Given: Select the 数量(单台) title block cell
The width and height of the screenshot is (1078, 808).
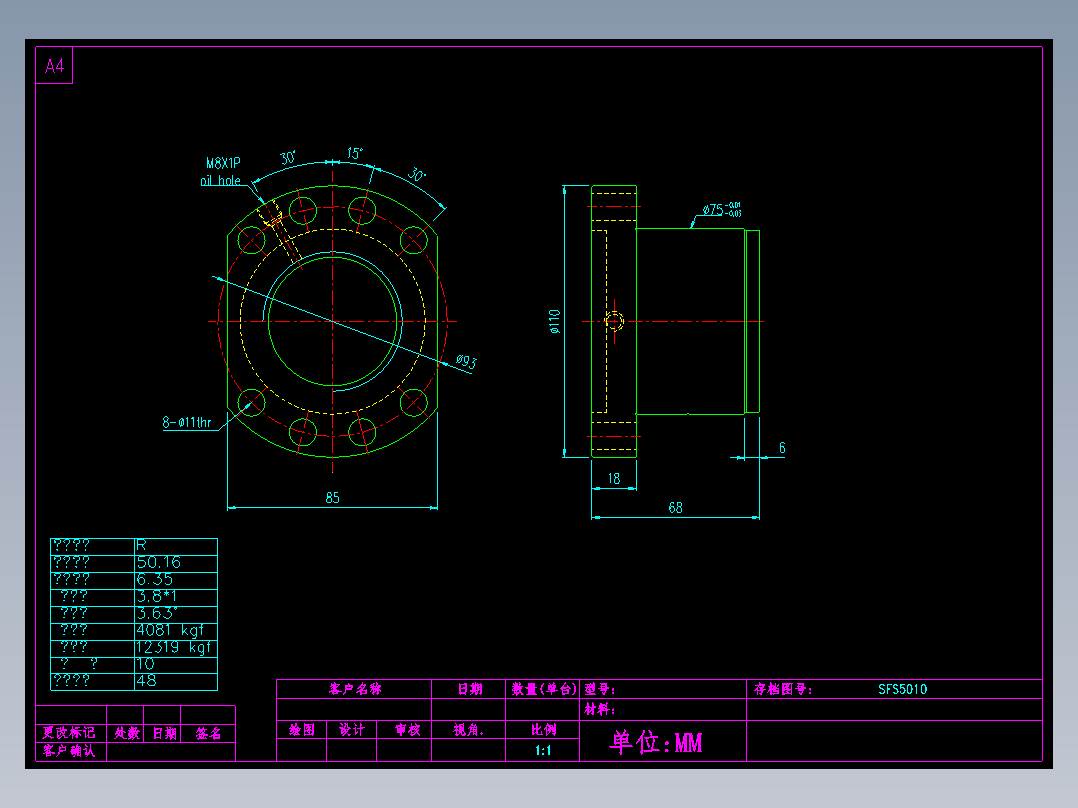Looking at the screenshot, I should [x=544, y=689].
